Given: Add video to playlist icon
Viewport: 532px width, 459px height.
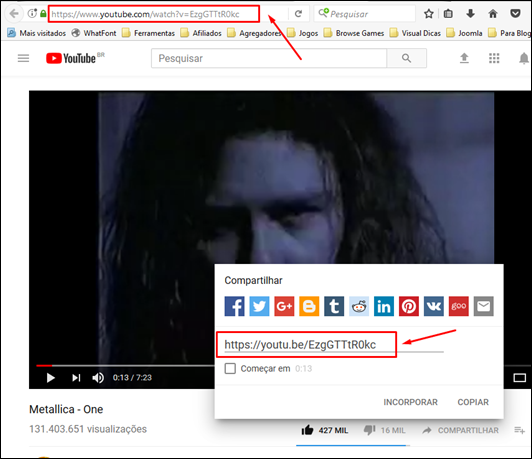Looking at the screenshot, I should click(519, 430).
